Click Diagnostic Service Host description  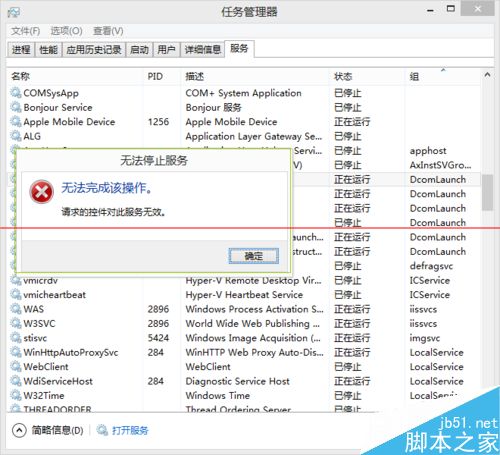pos(237,381)
